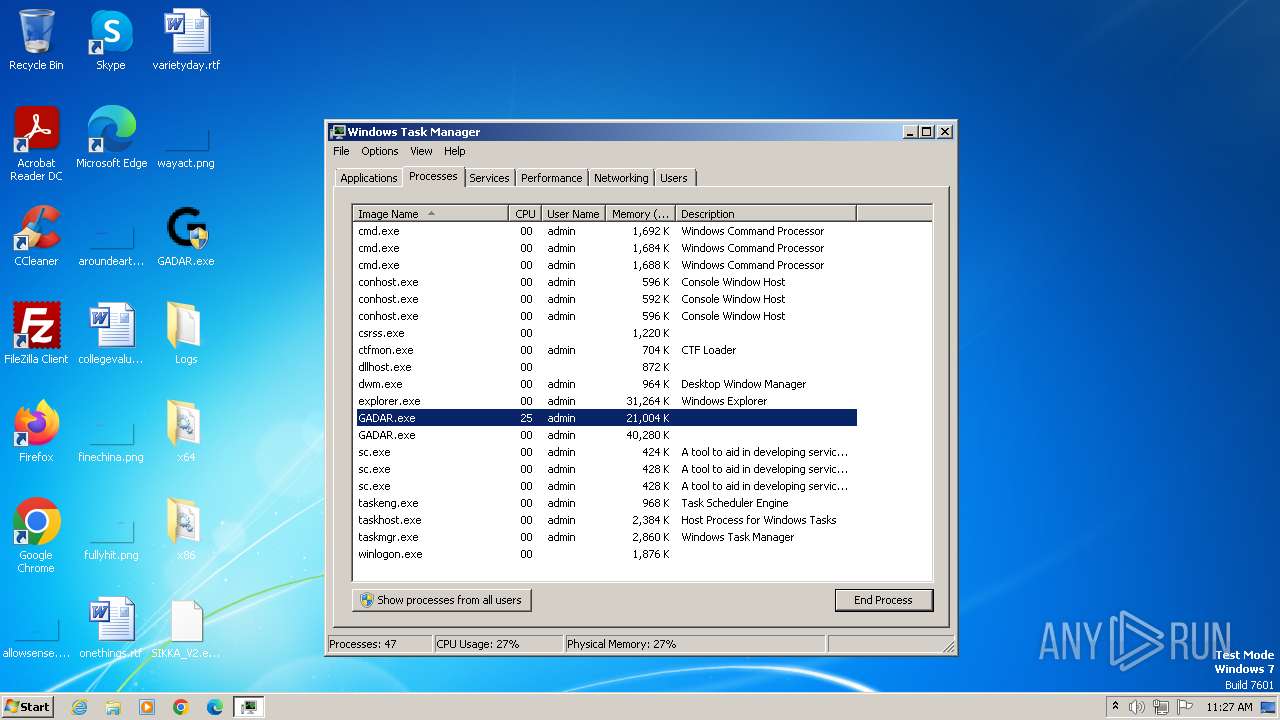The height and width of the screenshot is (720, 1280).
Task: Open the Start menu
Action: 28,707
